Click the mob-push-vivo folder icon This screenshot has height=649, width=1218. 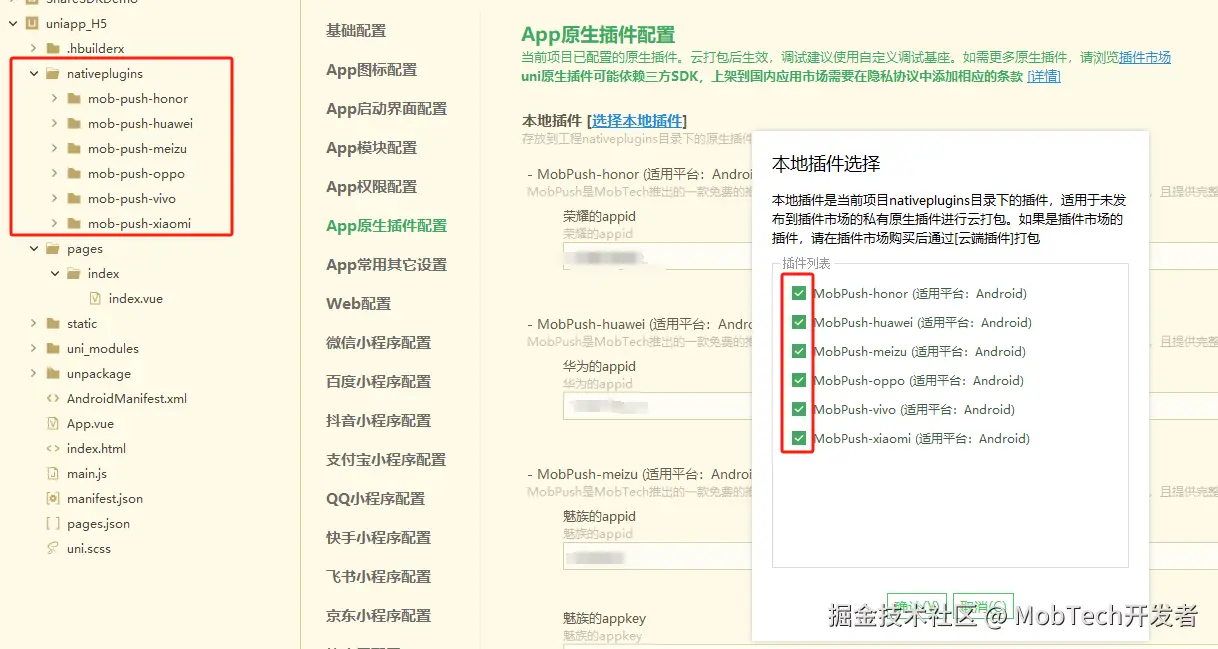point(74,198)
